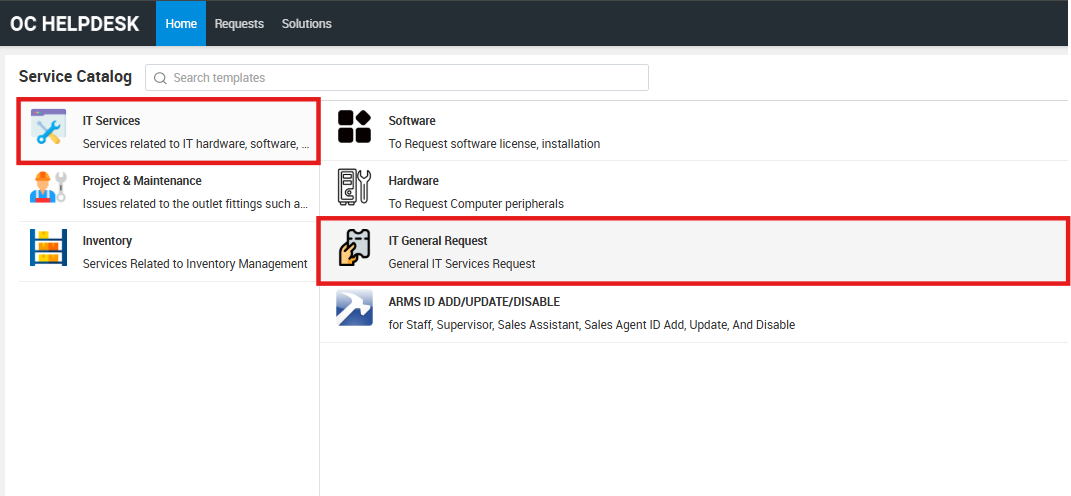Screen dimensions: 1071x496
Task: Open the Software template title
Action: click(x=412, y=121)
